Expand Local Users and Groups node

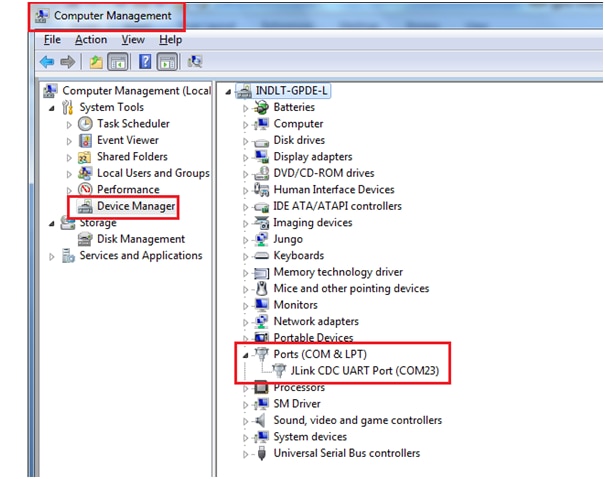69,174
